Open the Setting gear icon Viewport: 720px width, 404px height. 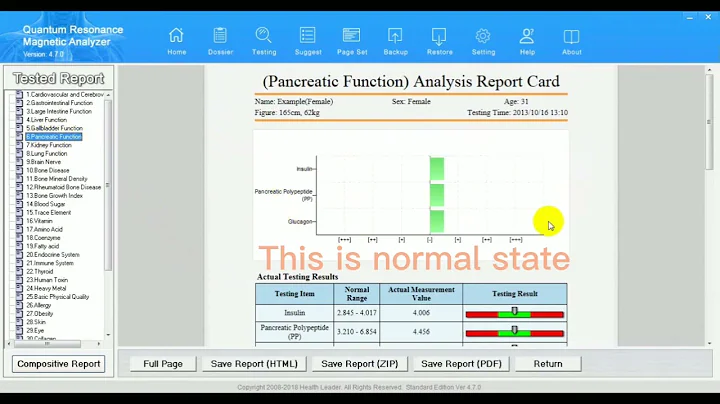(483, 36)
